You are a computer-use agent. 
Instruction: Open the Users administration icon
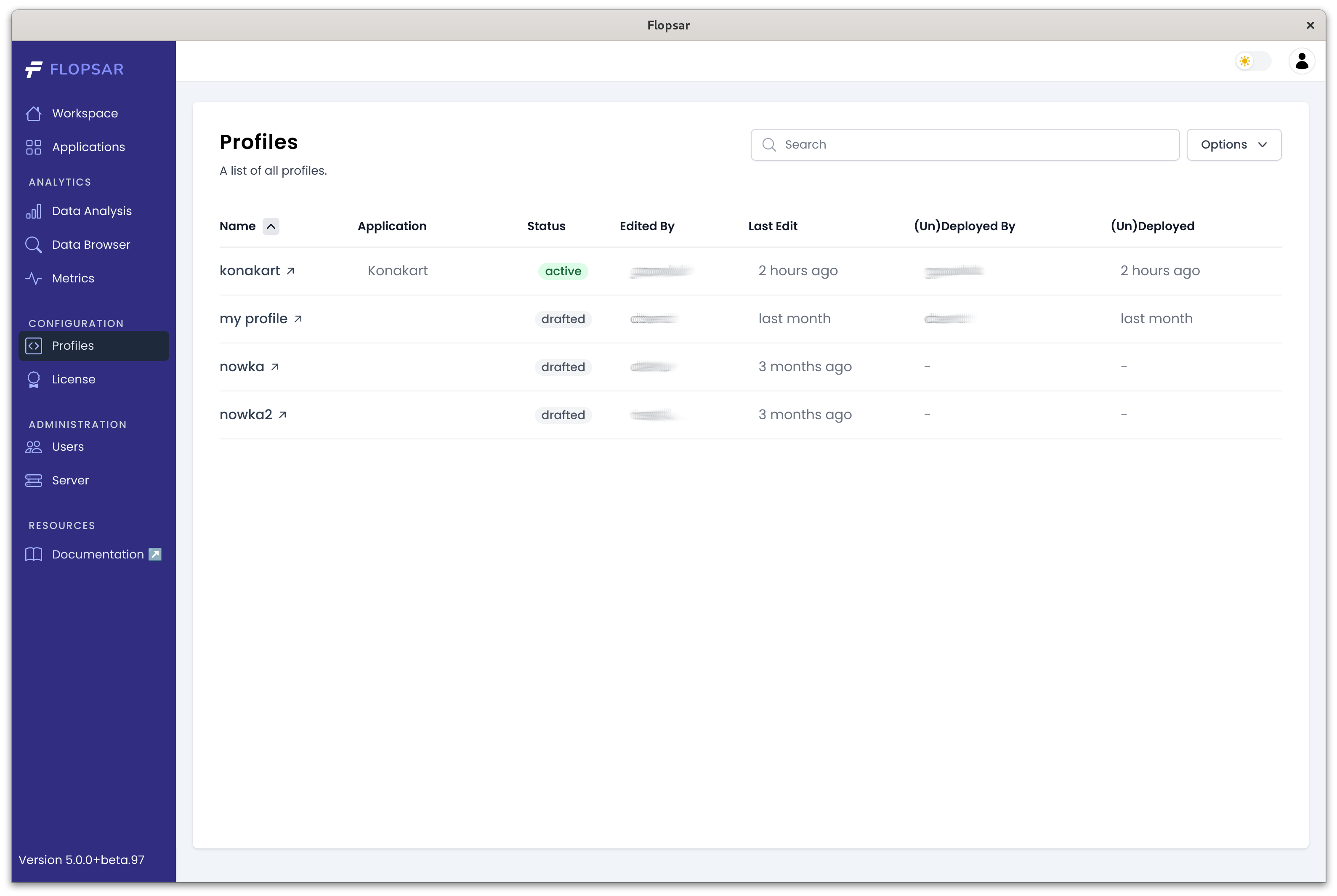33,447
